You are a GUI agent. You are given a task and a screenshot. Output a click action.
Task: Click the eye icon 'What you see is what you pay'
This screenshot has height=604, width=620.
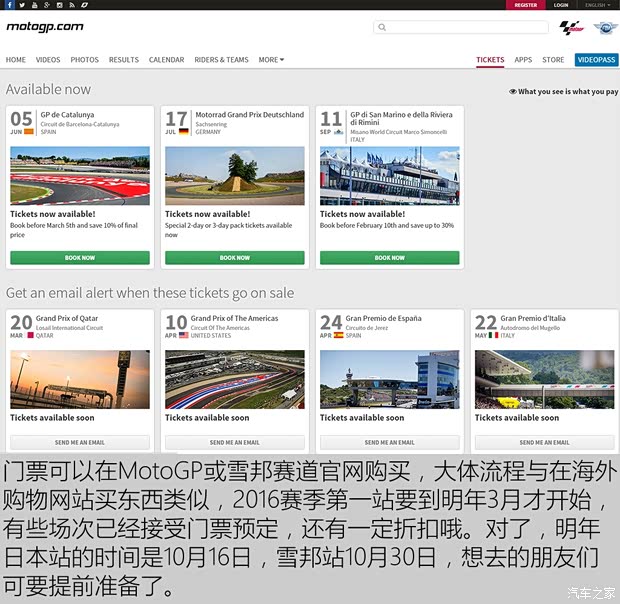[x=513, y=91]
